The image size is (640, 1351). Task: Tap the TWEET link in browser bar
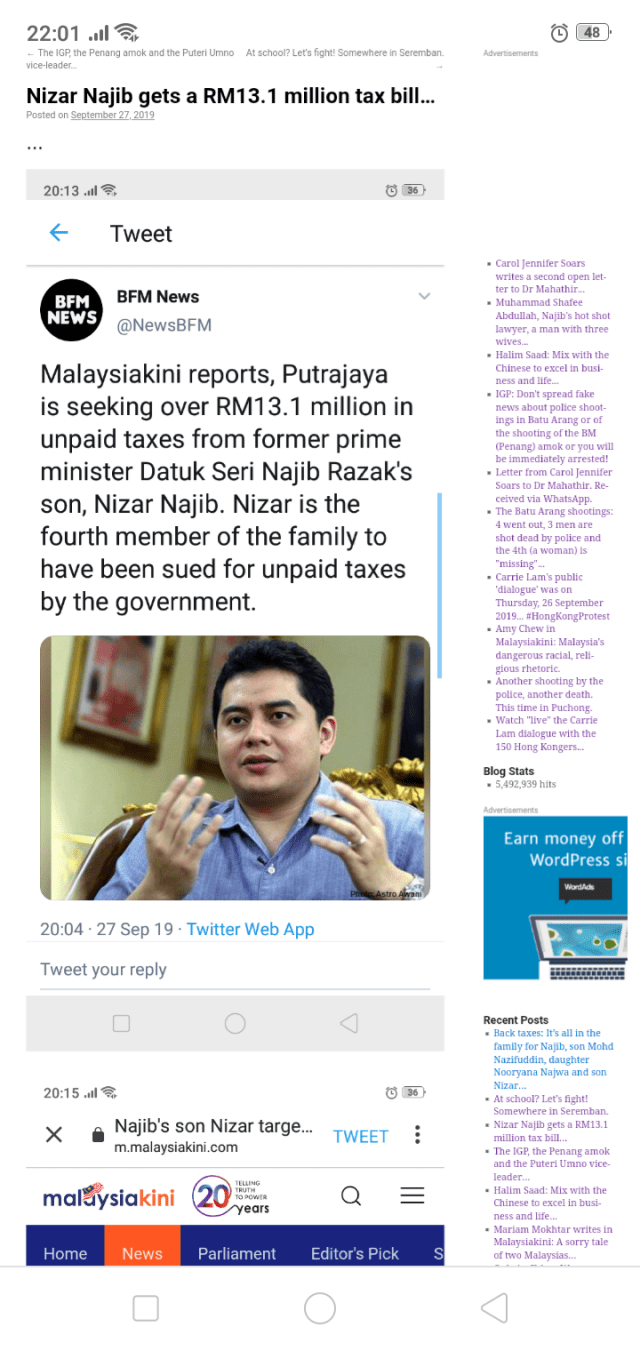tap(360, 1136)
